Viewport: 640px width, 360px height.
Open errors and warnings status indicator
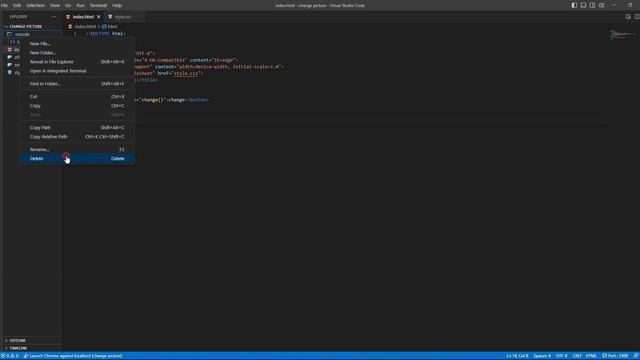(x=10, y=356)
